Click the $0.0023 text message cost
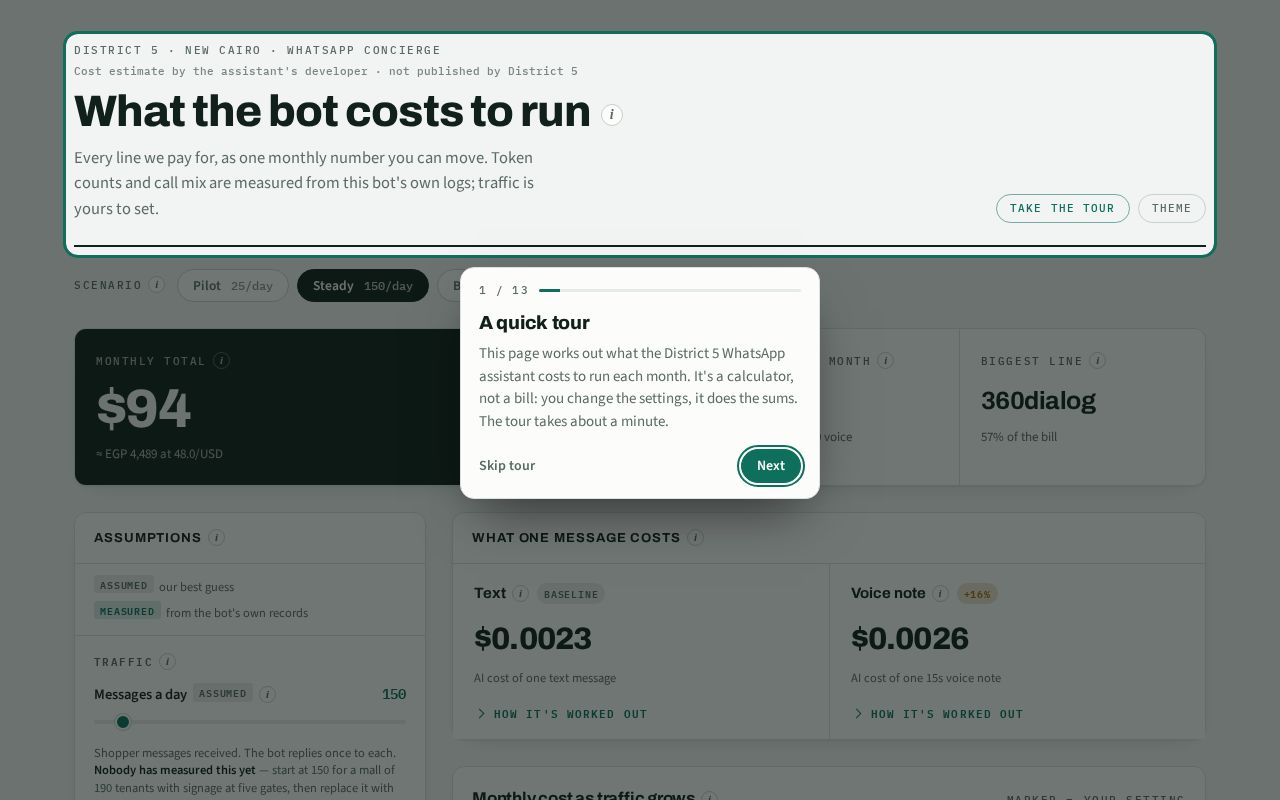The image size is (1280, 800). [533, 638]
